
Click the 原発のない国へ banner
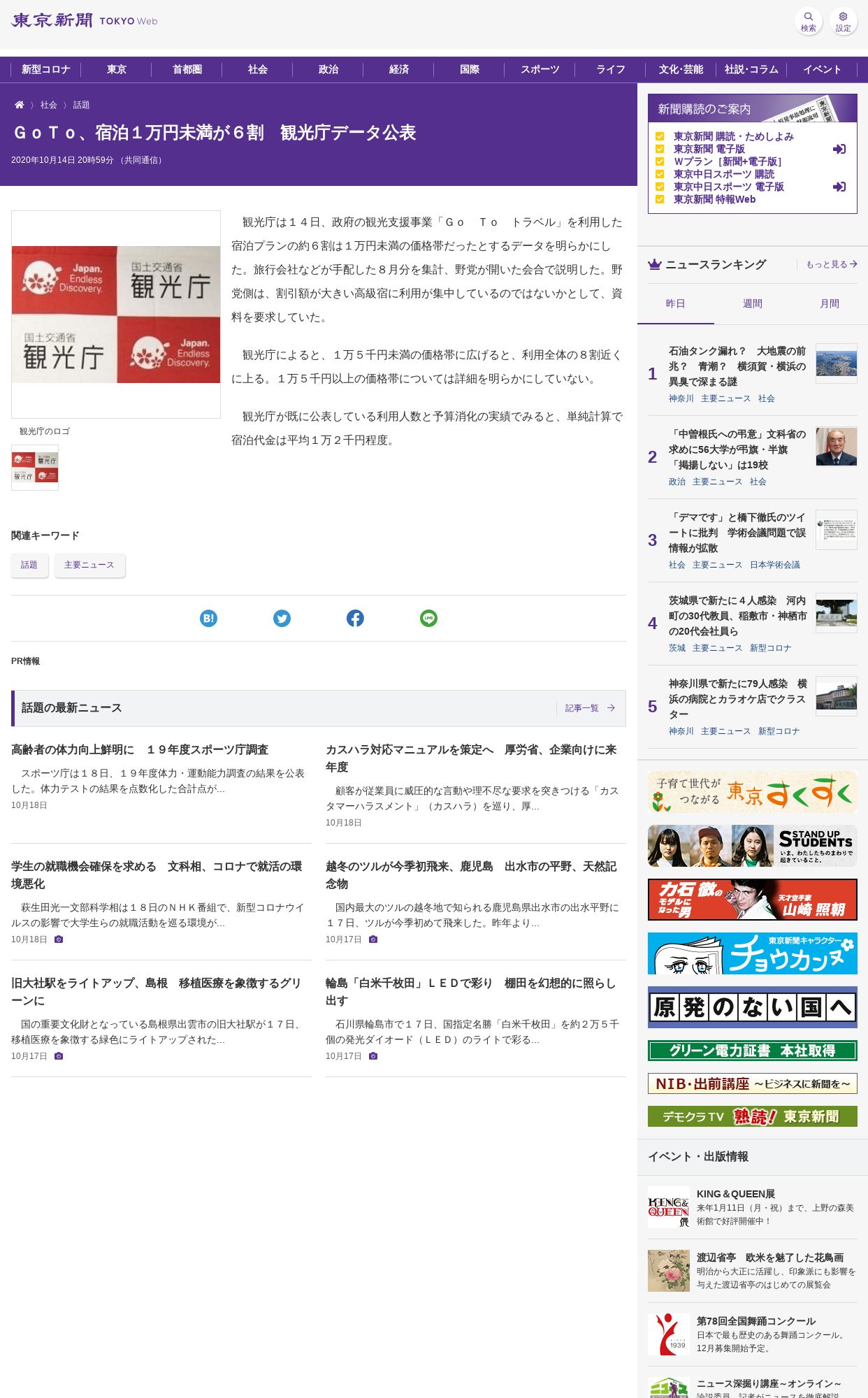[753, 1007]
